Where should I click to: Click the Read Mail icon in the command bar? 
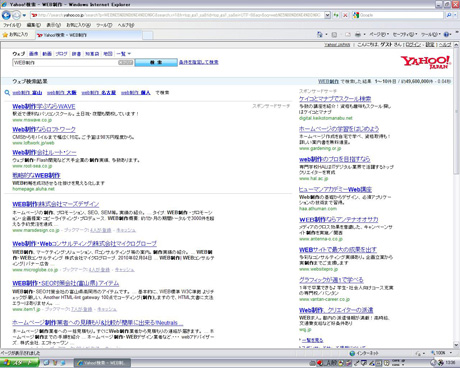coord(348,34)
